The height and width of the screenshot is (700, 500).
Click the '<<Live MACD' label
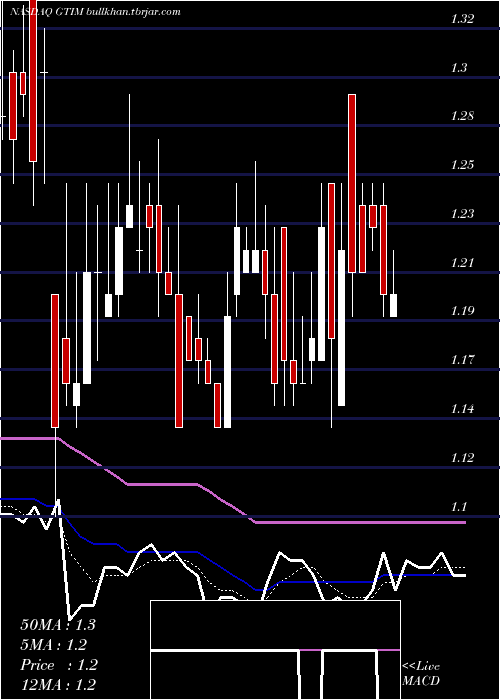point(421,674)
